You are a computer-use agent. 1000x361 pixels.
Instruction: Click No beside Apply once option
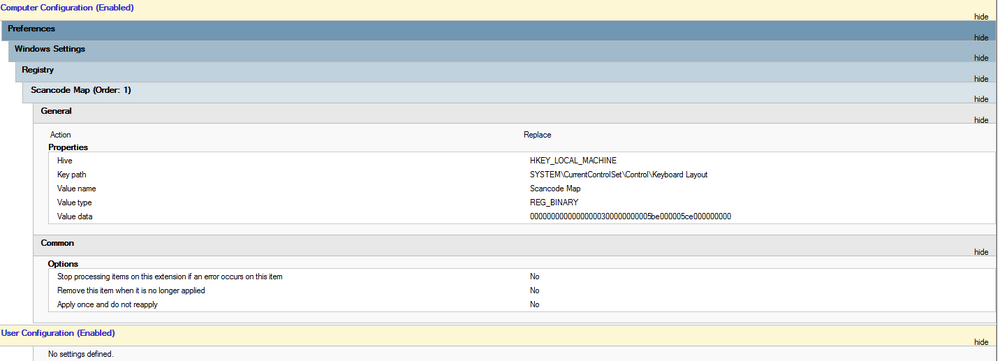click(x=534, y=305)
